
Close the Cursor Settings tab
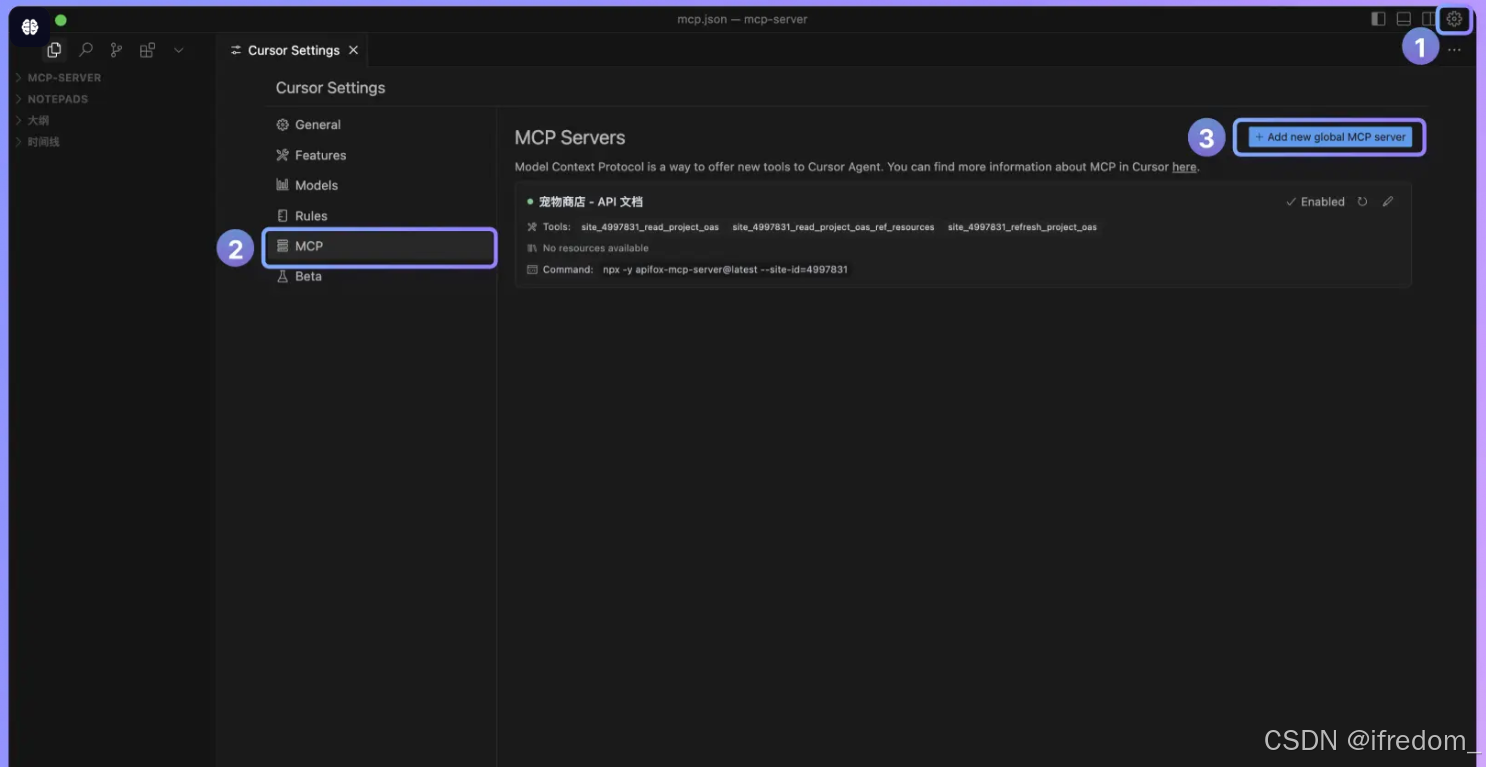(x=353, y=49)
